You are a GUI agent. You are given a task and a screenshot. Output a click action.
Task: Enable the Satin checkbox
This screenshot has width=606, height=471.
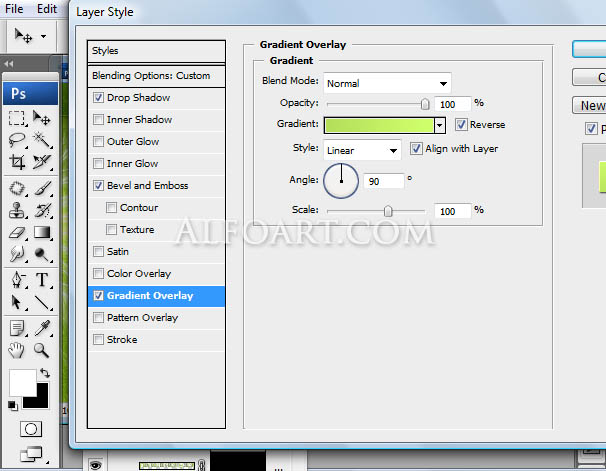[x=98, y=252]
